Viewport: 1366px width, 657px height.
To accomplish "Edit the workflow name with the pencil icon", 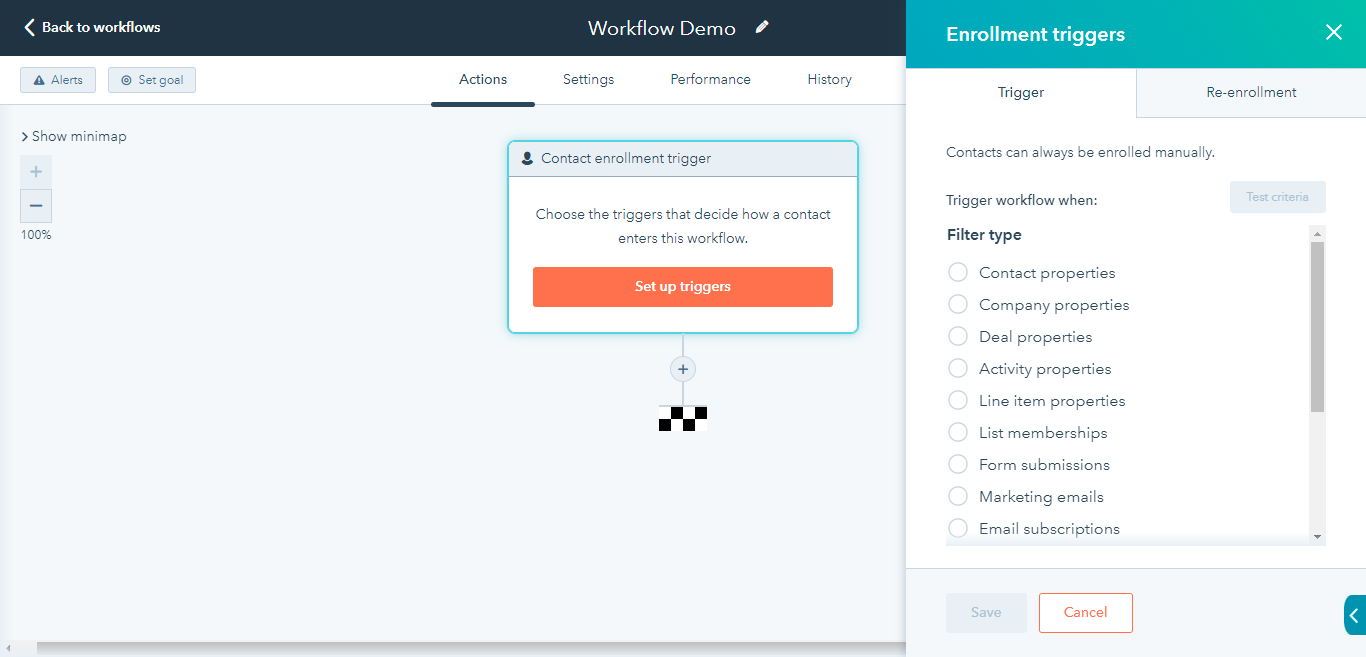I will tap(762, 27).
